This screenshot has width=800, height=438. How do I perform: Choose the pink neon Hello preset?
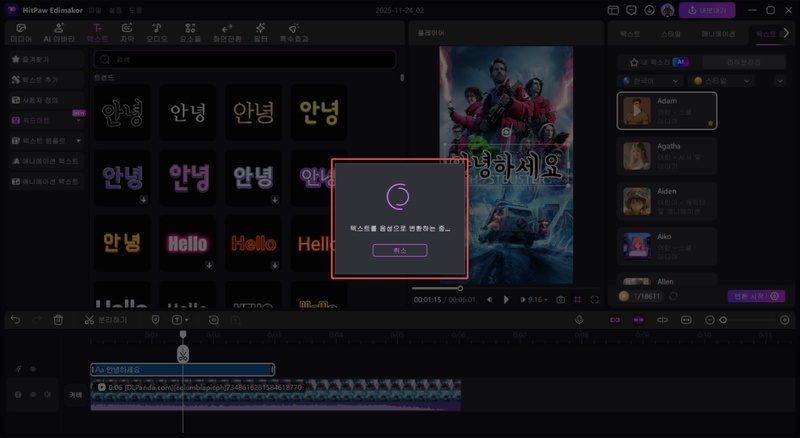(188, 244)
